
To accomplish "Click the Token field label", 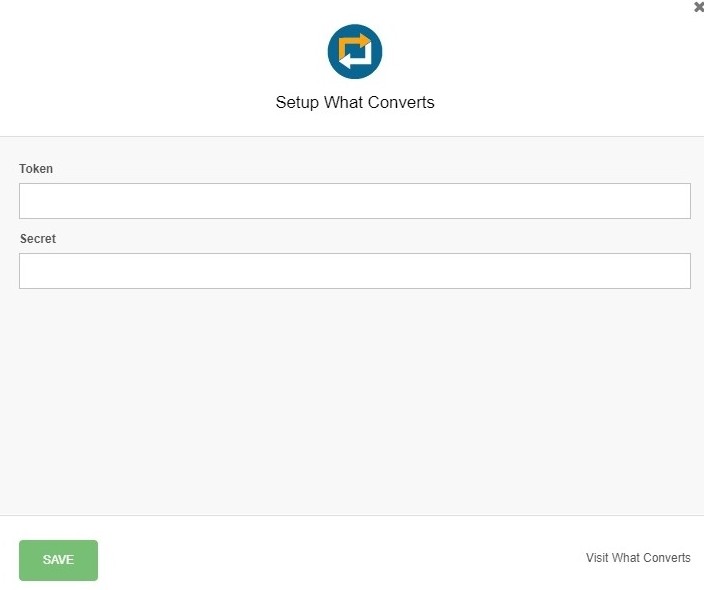I will click(36, 168).
